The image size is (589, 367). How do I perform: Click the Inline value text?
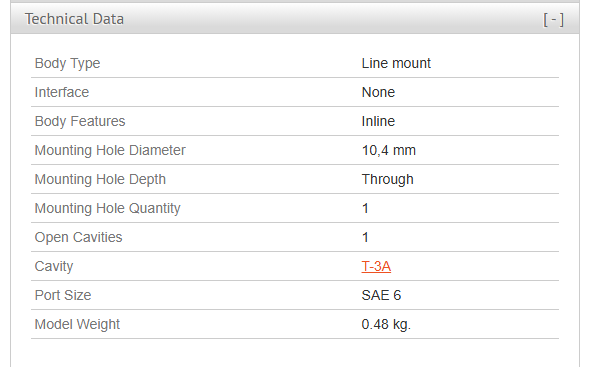378,121
